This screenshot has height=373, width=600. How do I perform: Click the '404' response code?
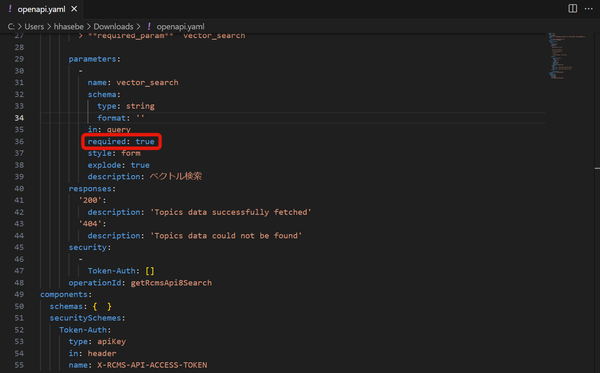click(90, 224)
